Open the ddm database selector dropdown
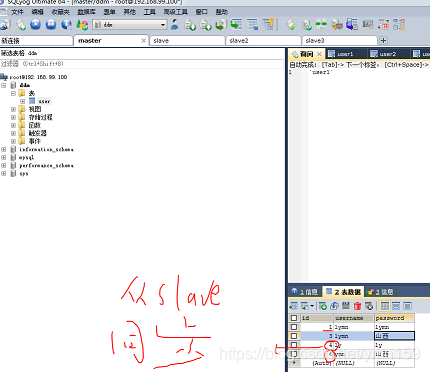The height and width of the screenshot is (372, 430). 130,25
